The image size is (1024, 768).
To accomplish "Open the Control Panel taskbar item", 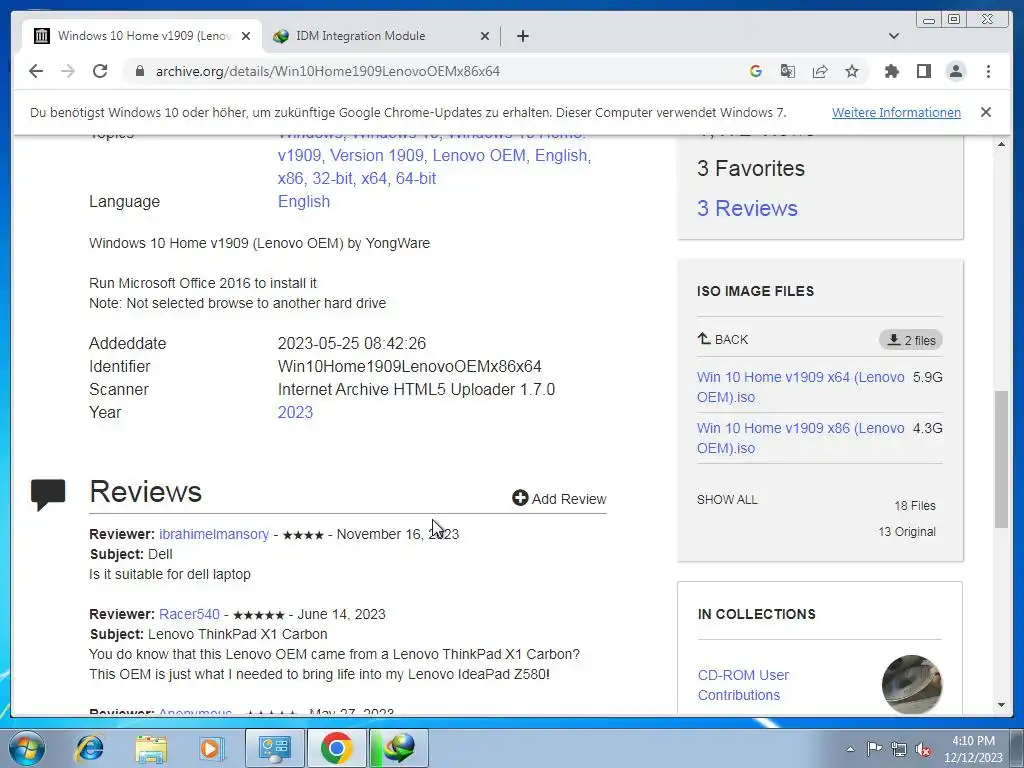I will click(x=274, y=748).
